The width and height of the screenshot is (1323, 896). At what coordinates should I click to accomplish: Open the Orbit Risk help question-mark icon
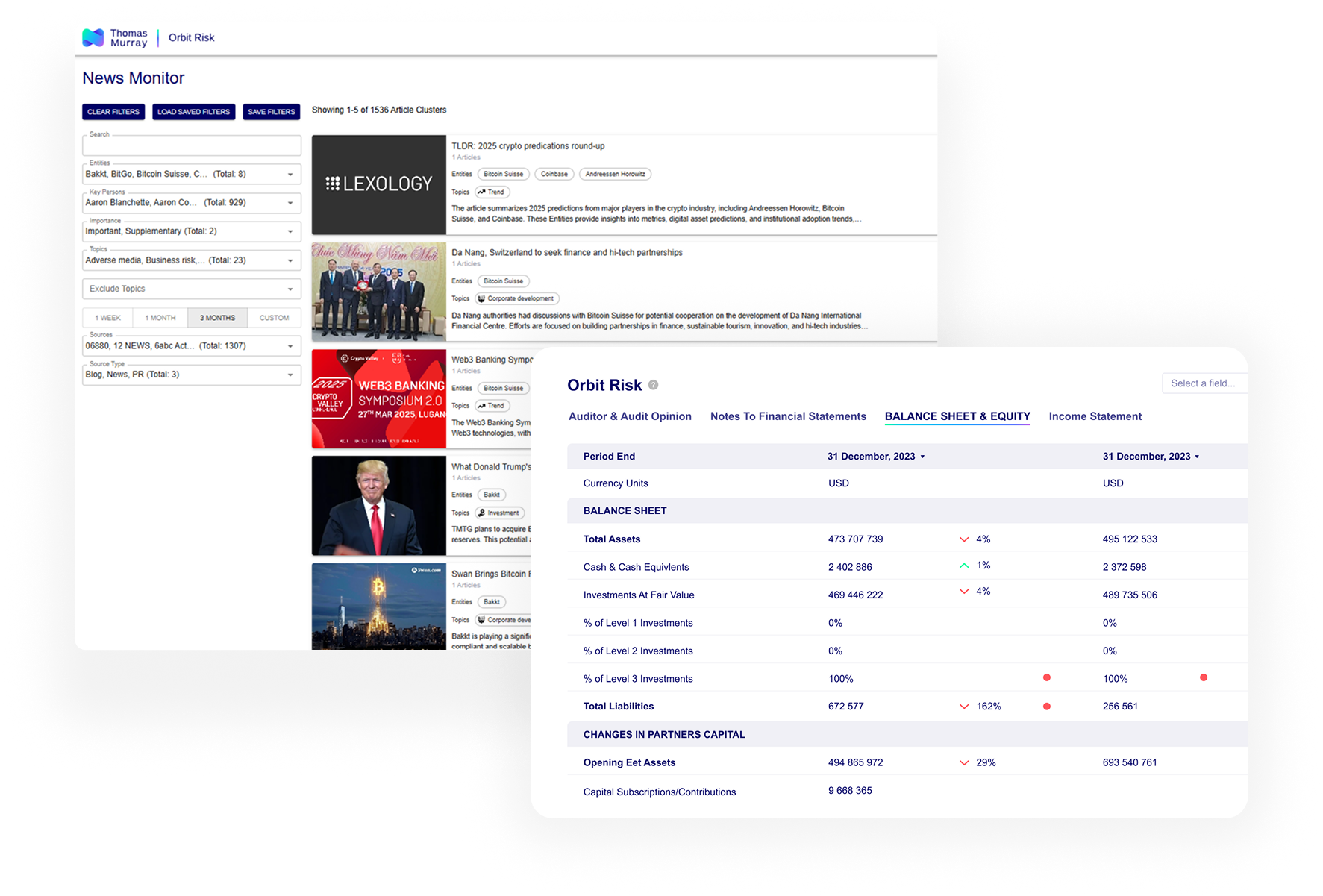coord(654,385)
